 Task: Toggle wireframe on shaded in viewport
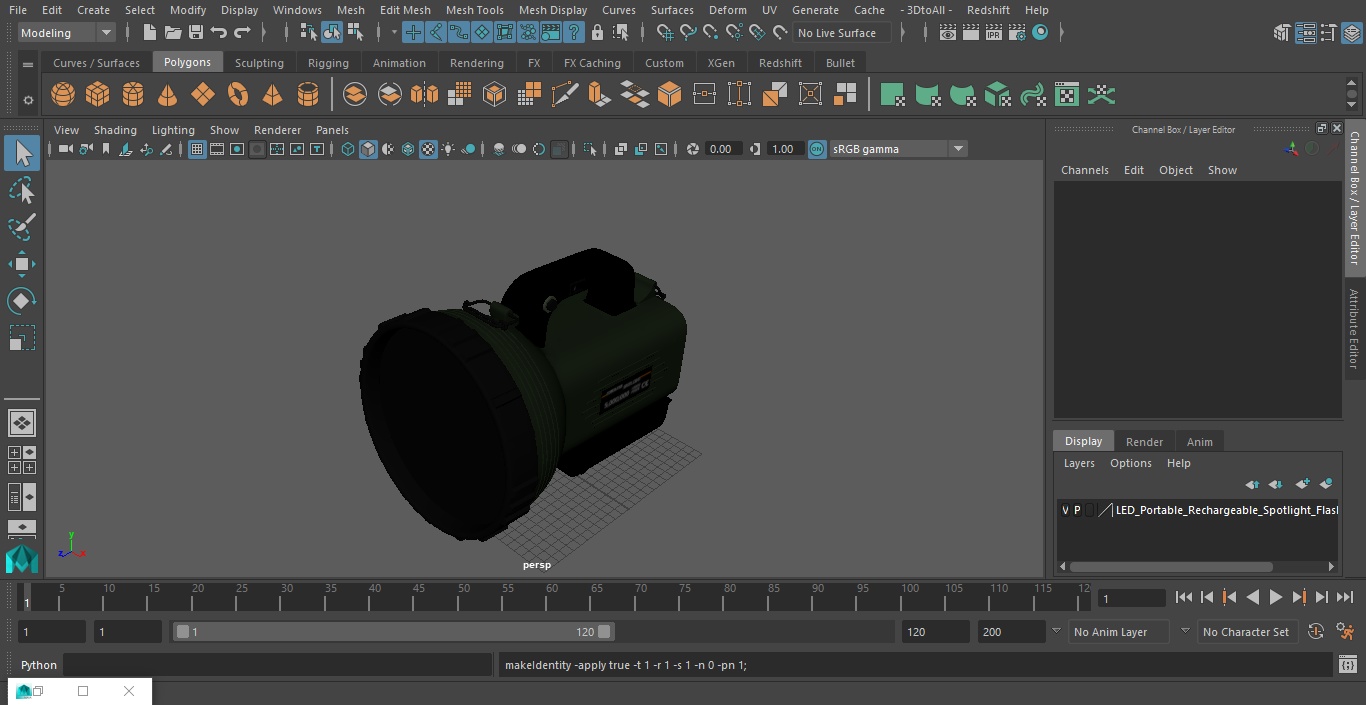pos(408,149)
